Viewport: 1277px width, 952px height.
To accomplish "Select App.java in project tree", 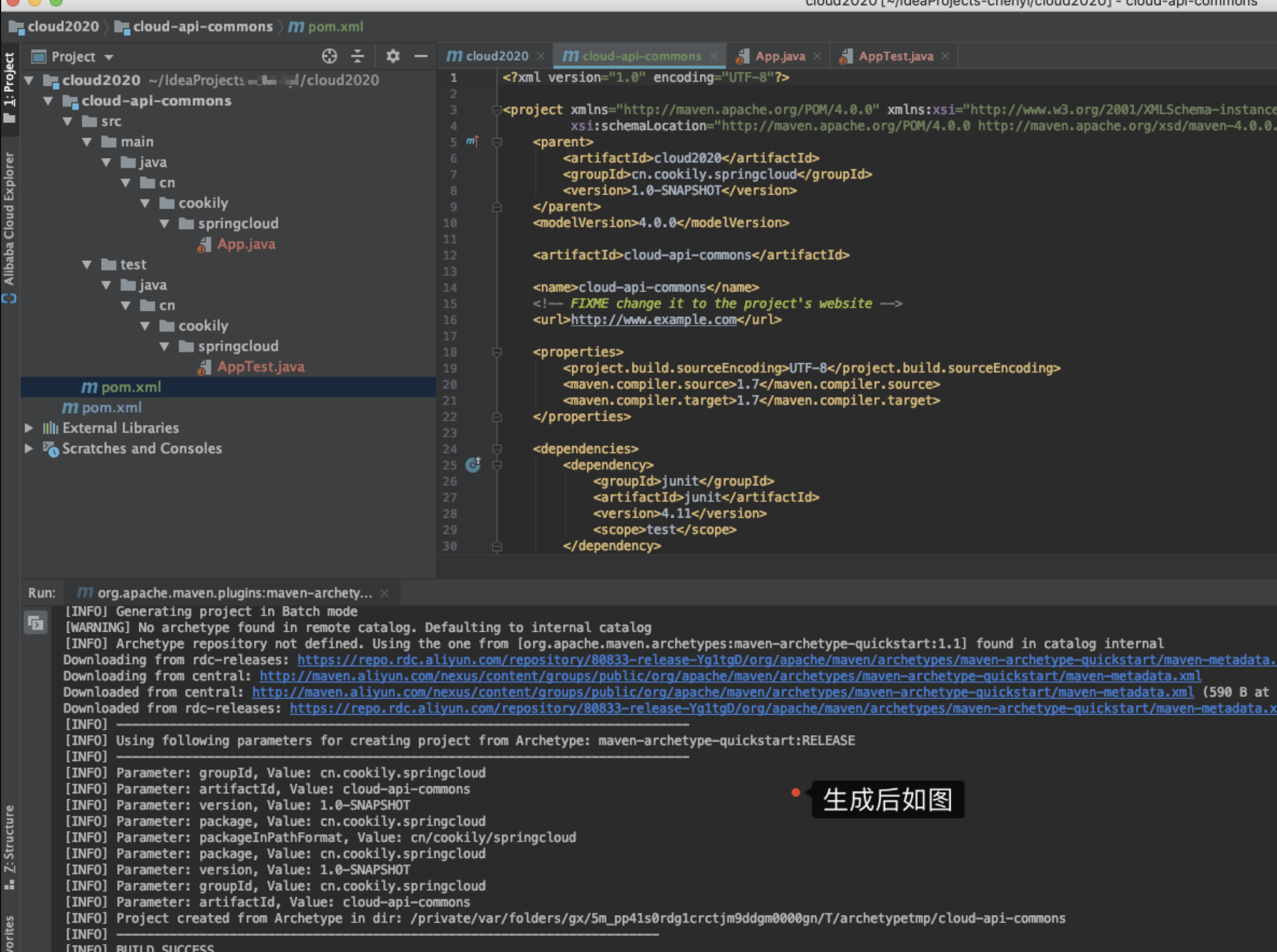I will coord(246,244).
